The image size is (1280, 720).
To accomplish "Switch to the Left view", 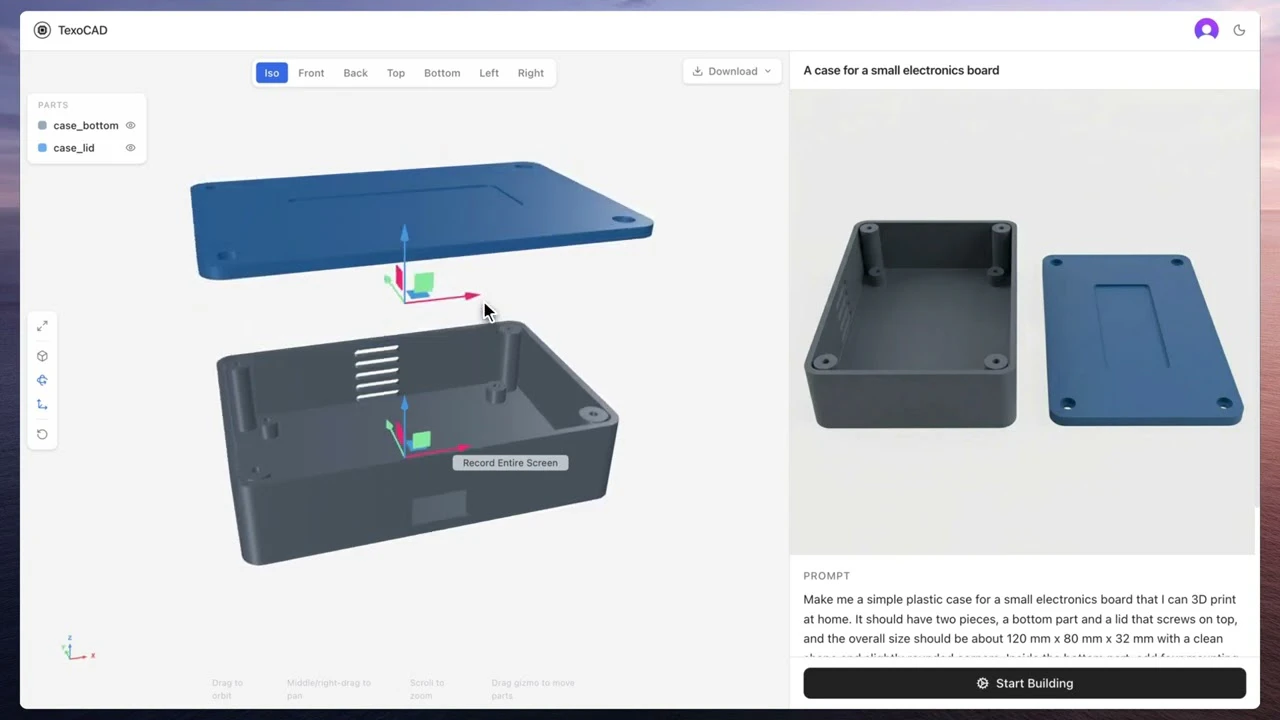I will click(x=489, y=73).
